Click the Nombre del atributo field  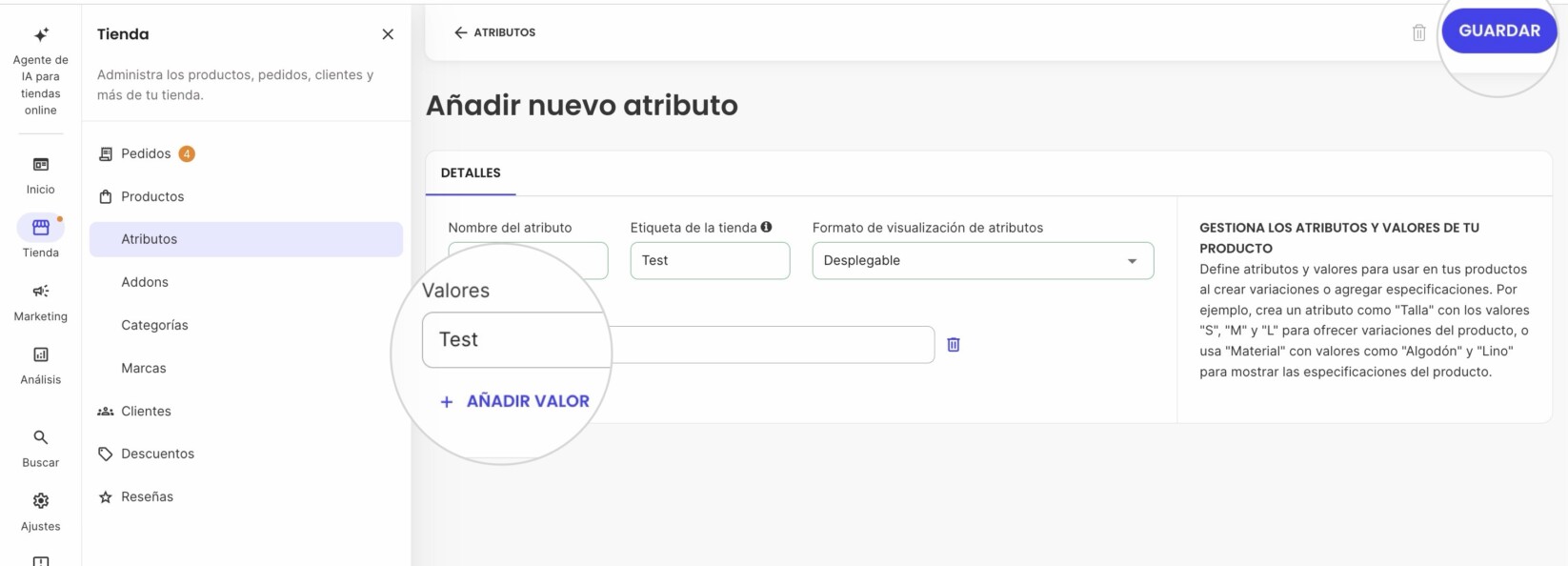click(528, 260)
